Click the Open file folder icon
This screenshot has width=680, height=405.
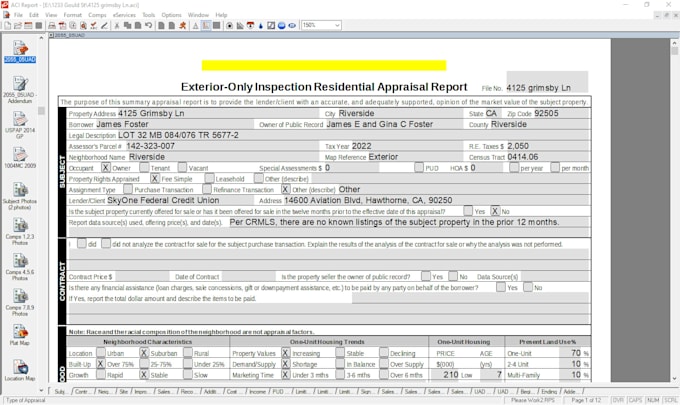click(18, 26)
